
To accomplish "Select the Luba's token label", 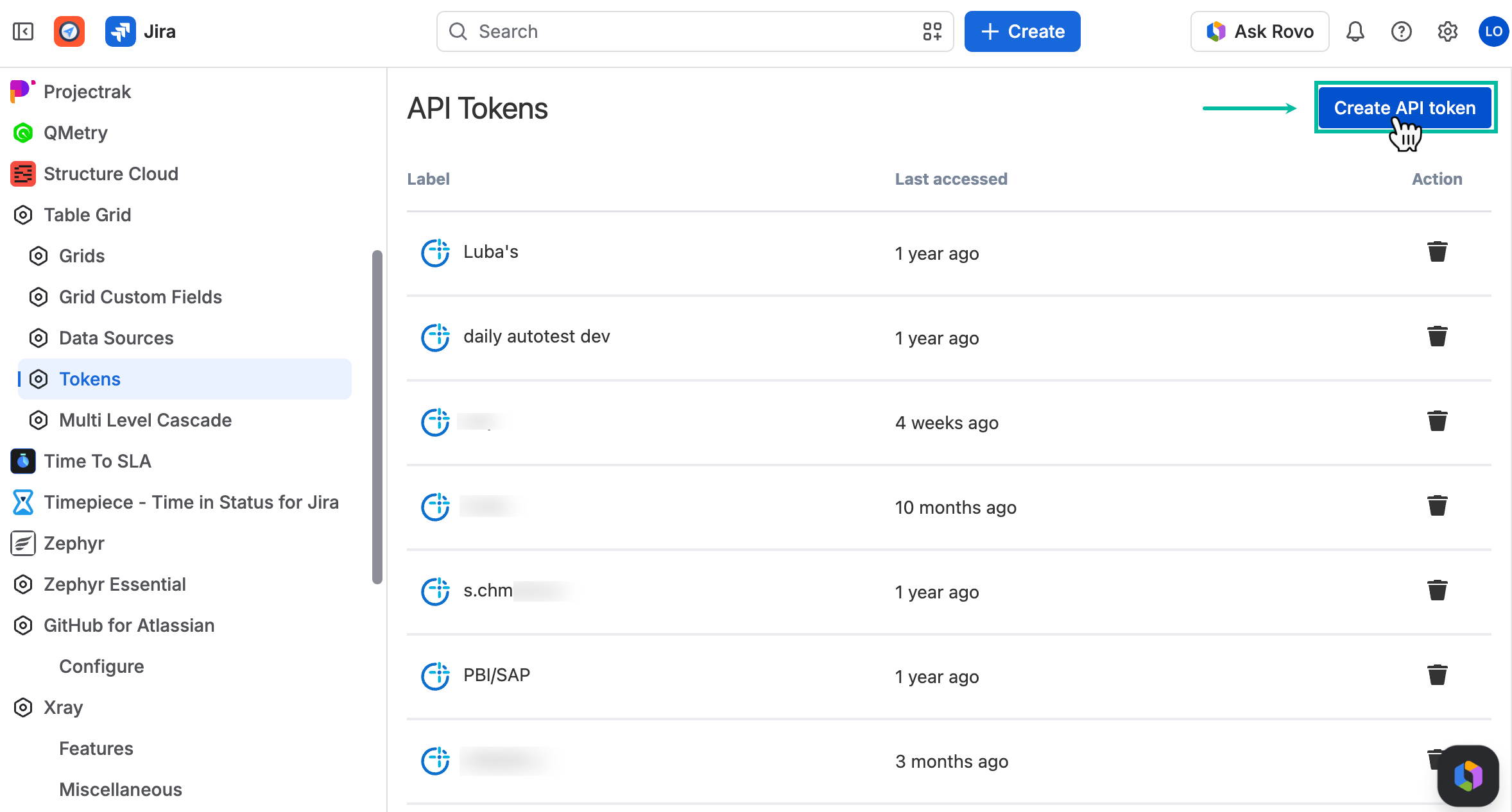I will (x=491, y=252).
